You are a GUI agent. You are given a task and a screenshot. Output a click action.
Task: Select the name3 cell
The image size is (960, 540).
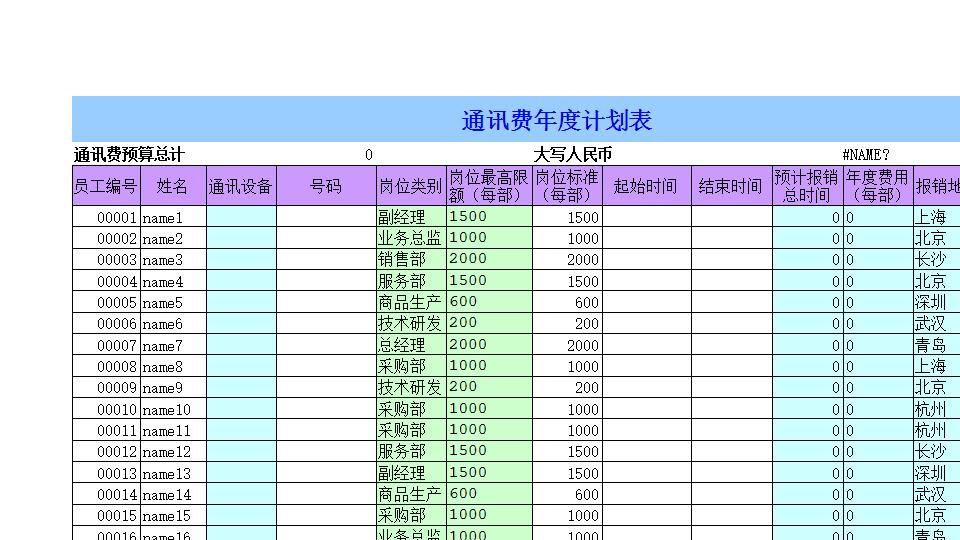pyautogui.click(x=173, y=260)
